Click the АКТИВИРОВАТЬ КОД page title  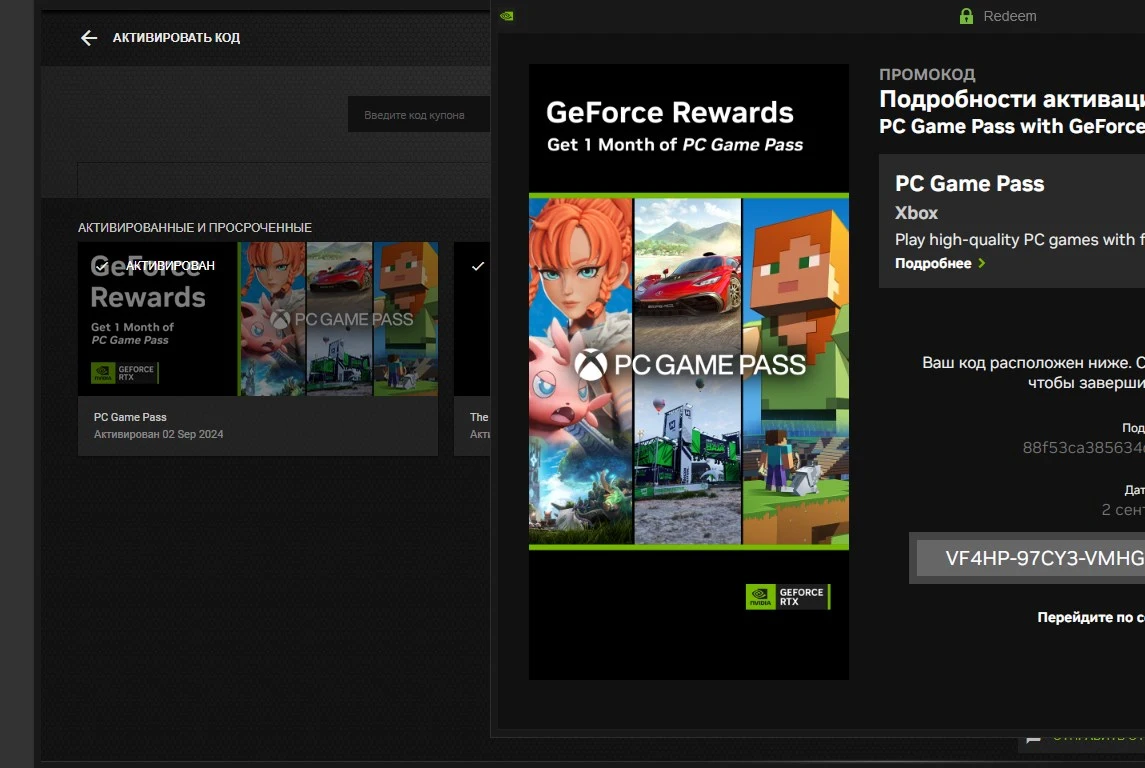176,38
